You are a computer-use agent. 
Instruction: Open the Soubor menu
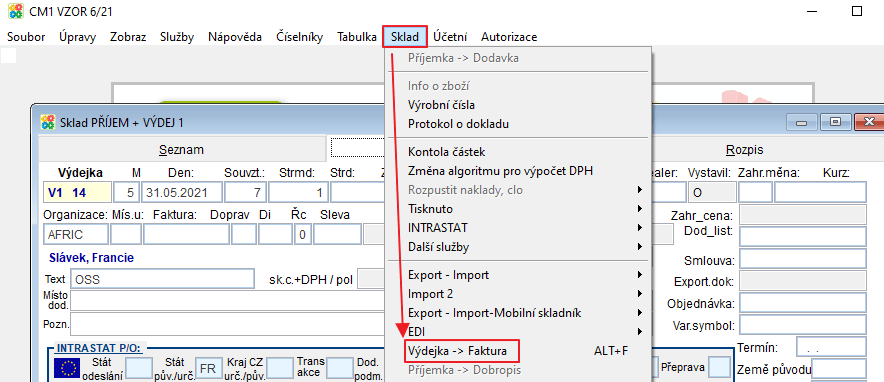click(x=26, y=37)
